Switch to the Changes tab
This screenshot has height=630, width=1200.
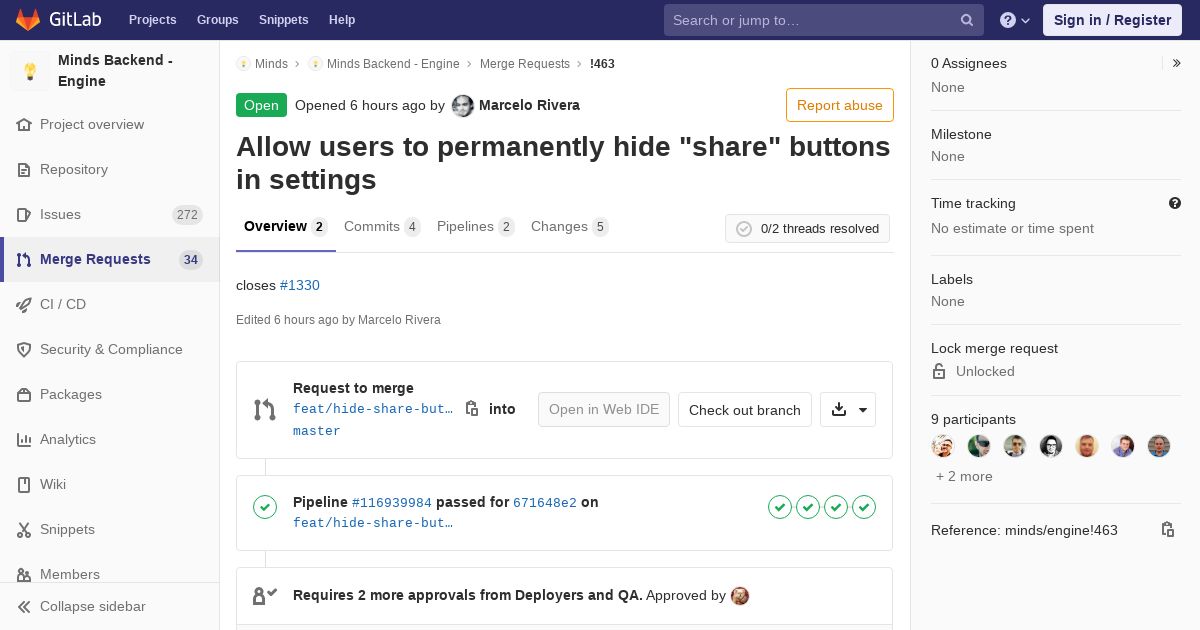(569, 227)
